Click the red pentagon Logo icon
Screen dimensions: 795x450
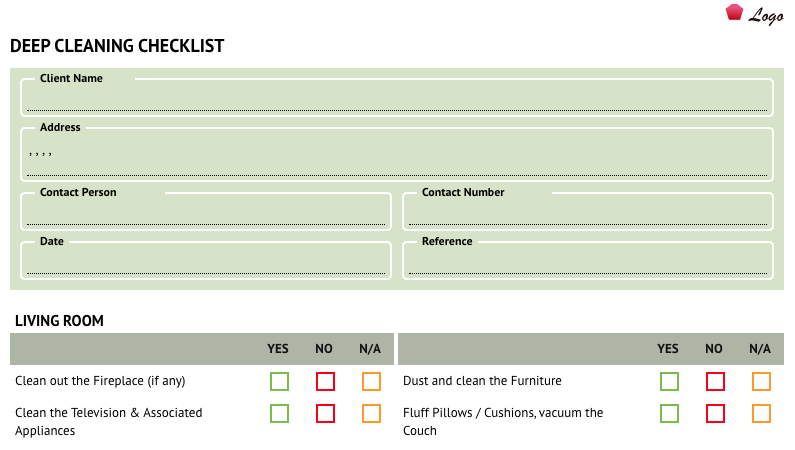tap(734, 13)
